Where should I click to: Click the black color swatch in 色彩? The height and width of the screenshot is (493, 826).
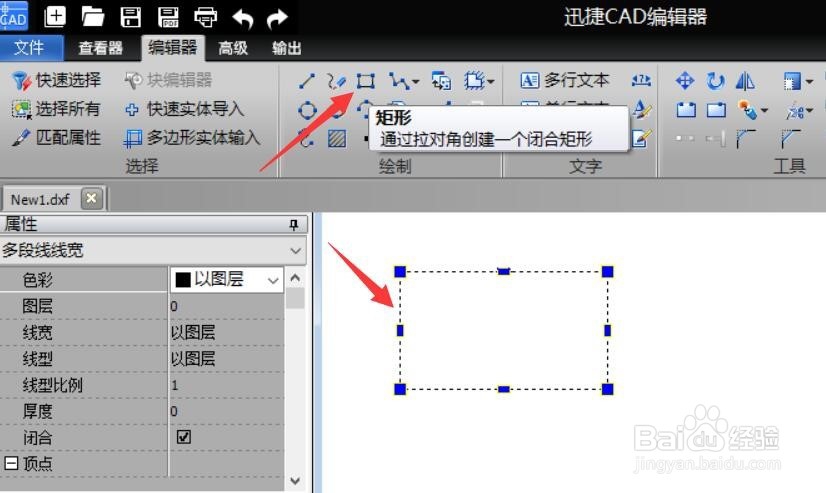click(x=183, y=280)
